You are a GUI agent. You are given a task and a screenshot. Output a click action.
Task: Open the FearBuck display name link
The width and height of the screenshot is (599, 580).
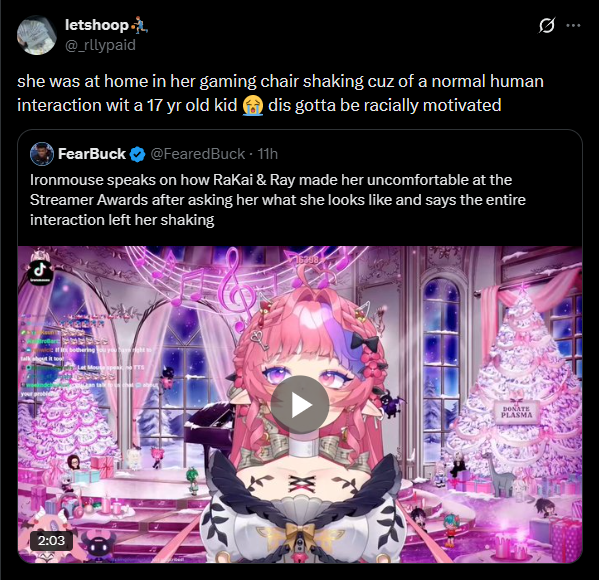click(92, 154)
